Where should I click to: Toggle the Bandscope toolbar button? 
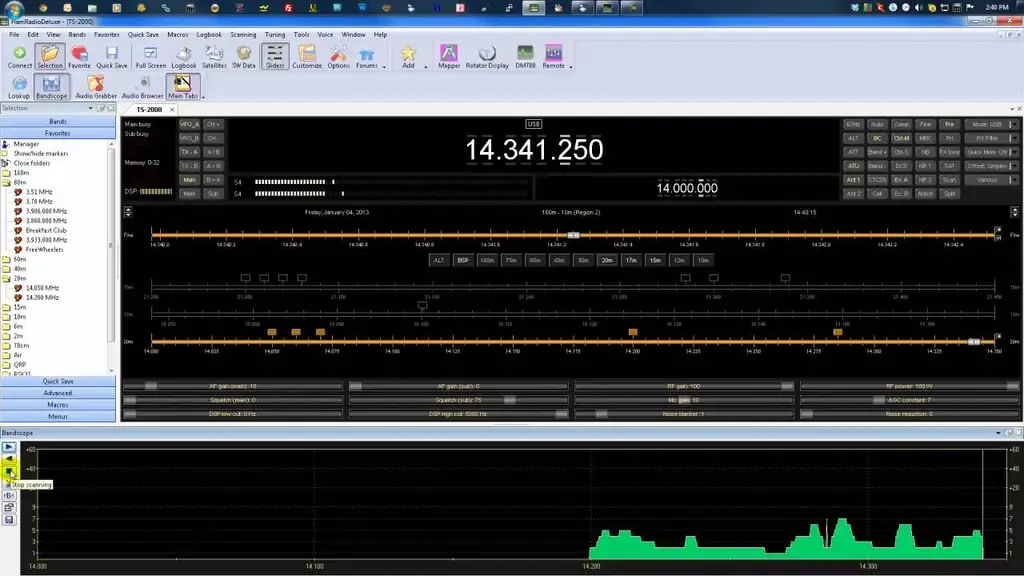[52, 87]
